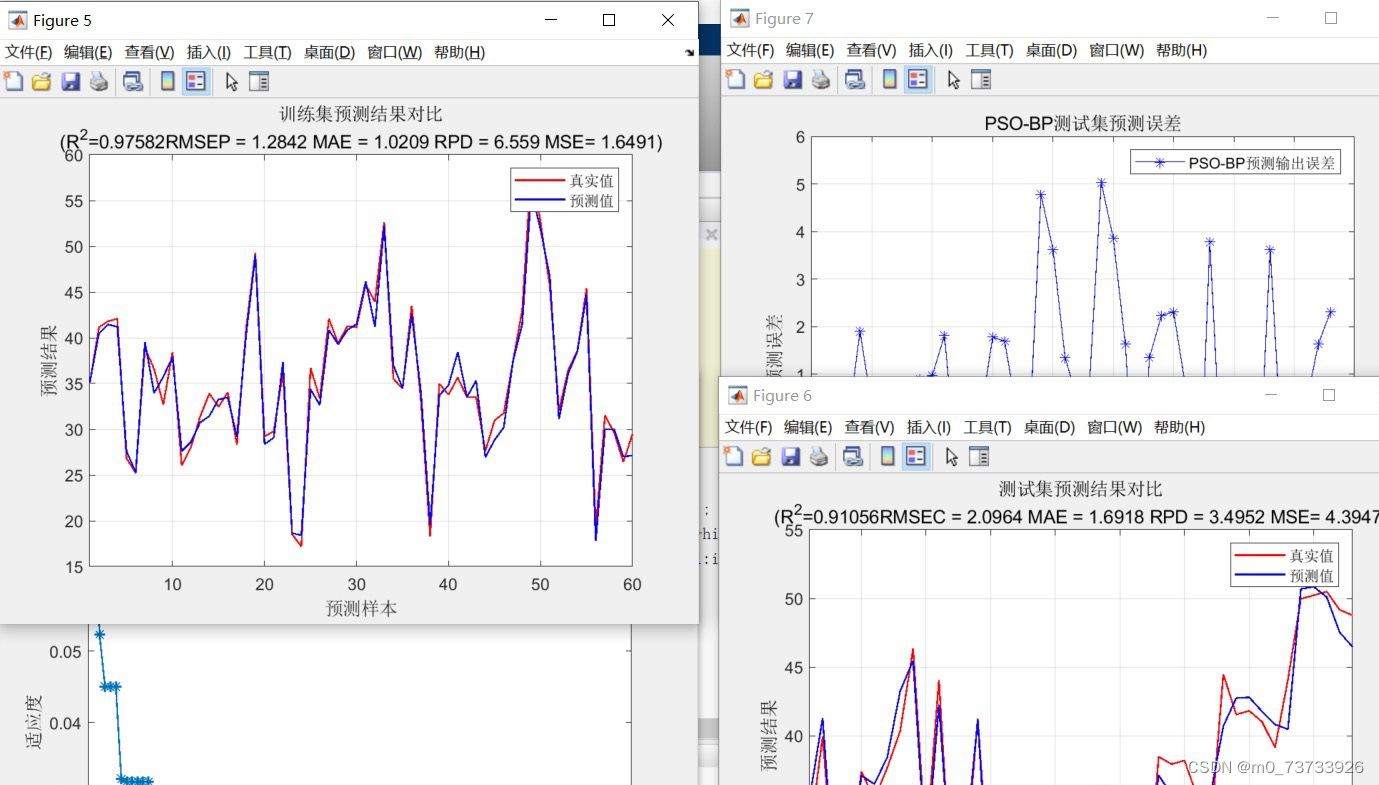Click Save Figure icon in Figure 6 toolbar
This screenshot has height=785, width=1379.
[x=790, y=457]
